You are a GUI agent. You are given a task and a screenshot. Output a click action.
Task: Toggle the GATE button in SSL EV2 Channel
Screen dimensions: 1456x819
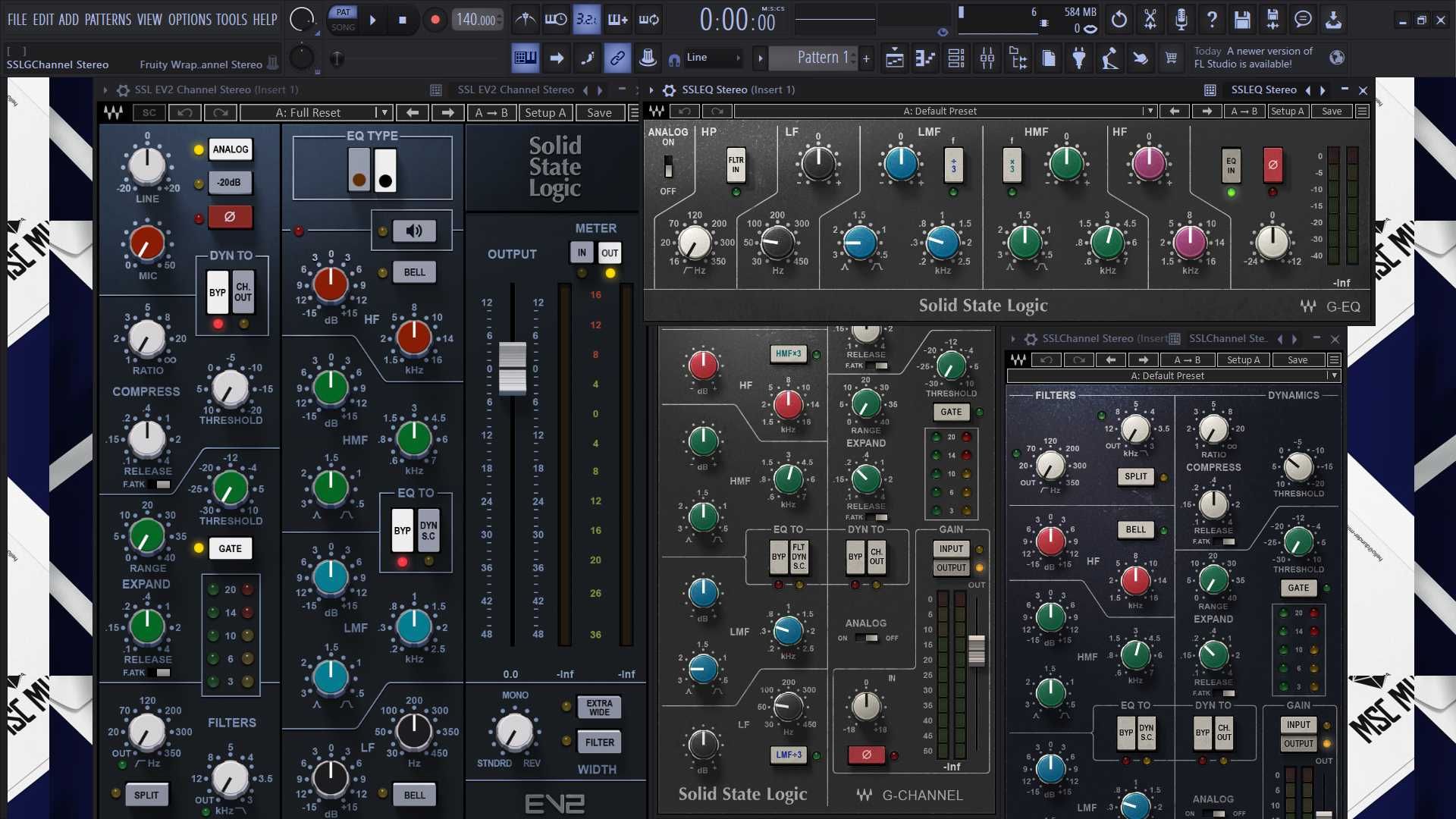click(x=231, y=548)
